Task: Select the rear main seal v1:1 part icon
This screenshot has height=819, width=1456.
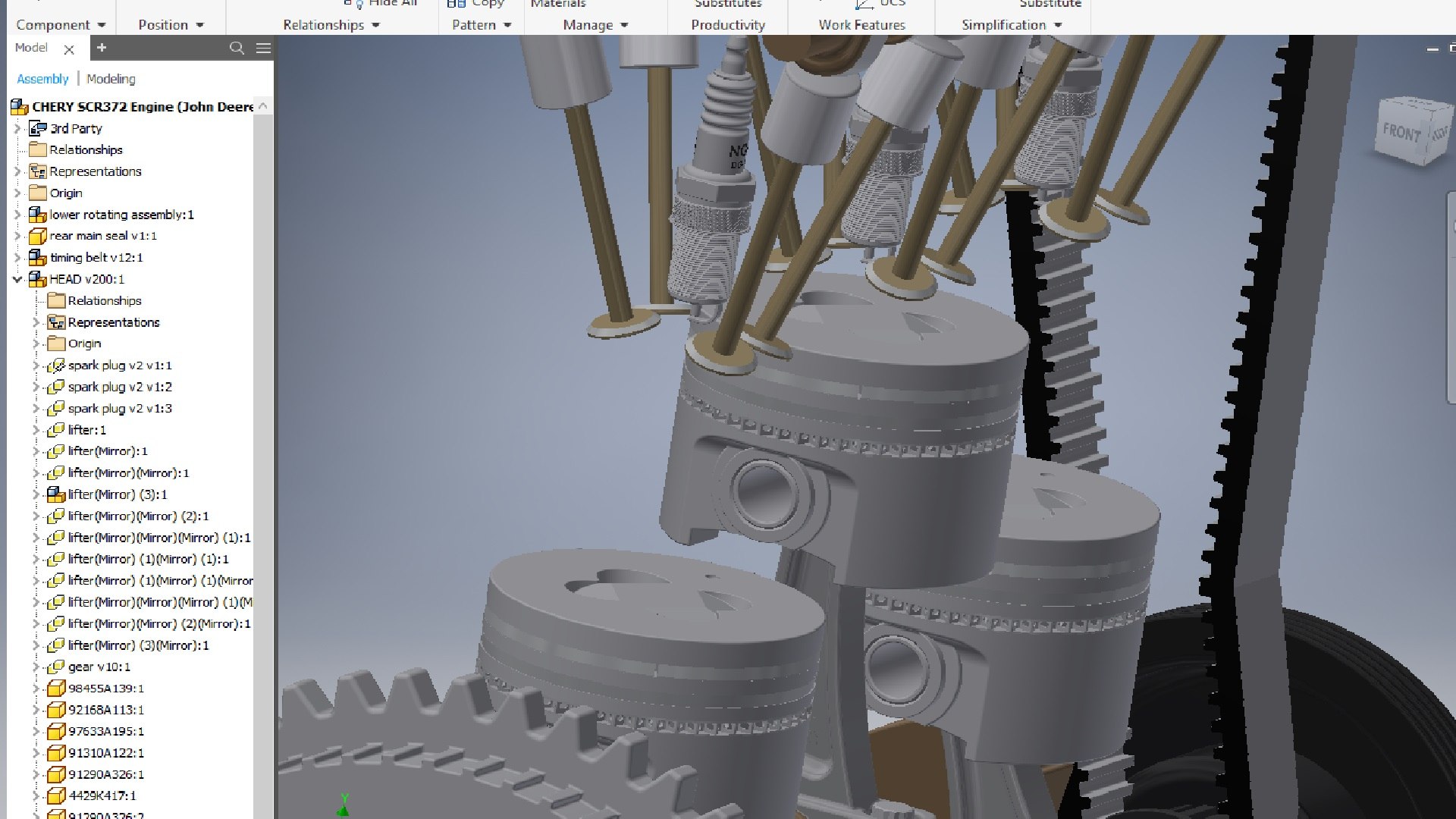Action: click(x=37, y=236)
